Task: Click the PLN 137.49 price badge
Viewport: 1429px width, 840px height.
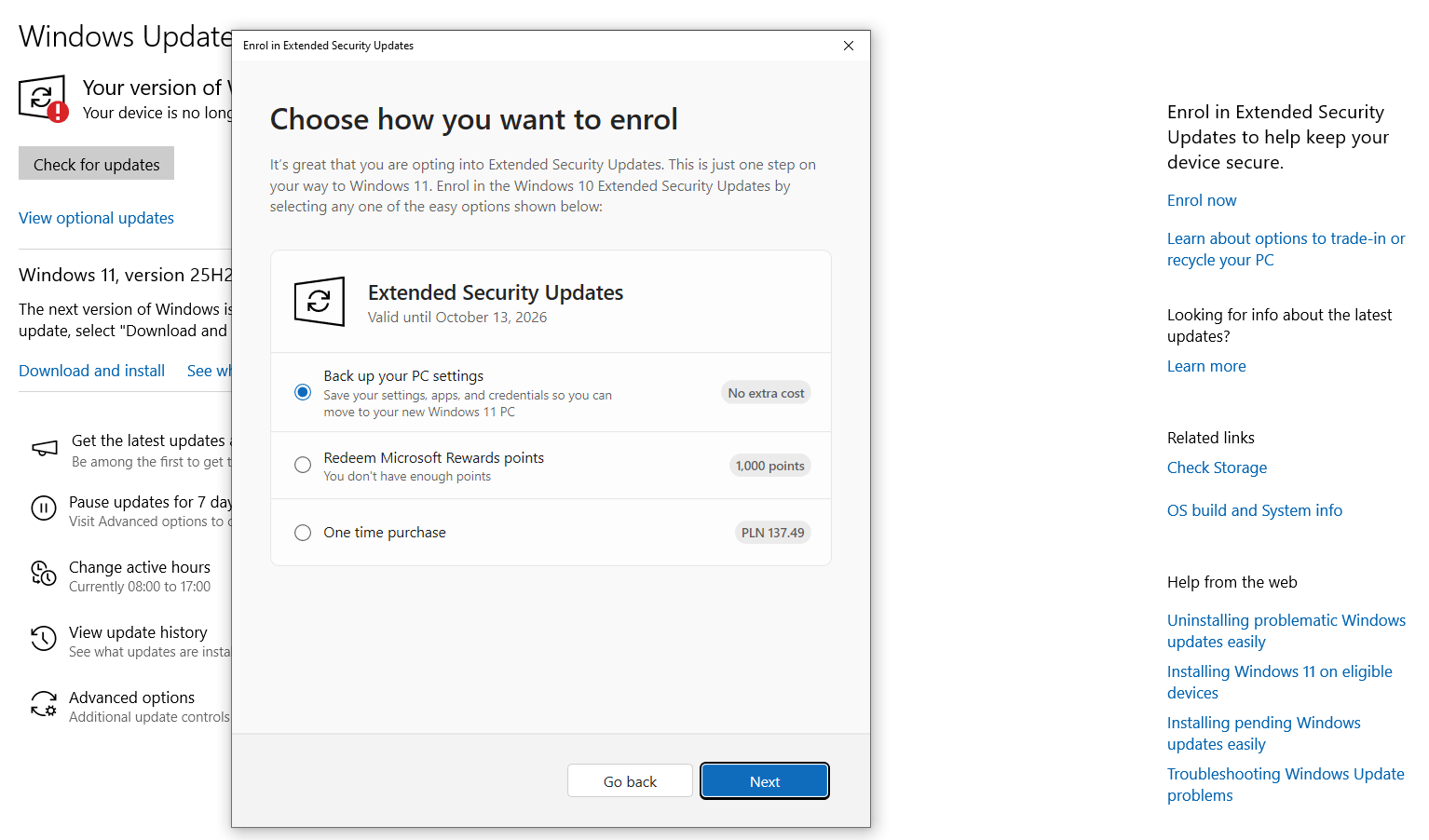Action: pyautogui.click(x=772, y=532)
